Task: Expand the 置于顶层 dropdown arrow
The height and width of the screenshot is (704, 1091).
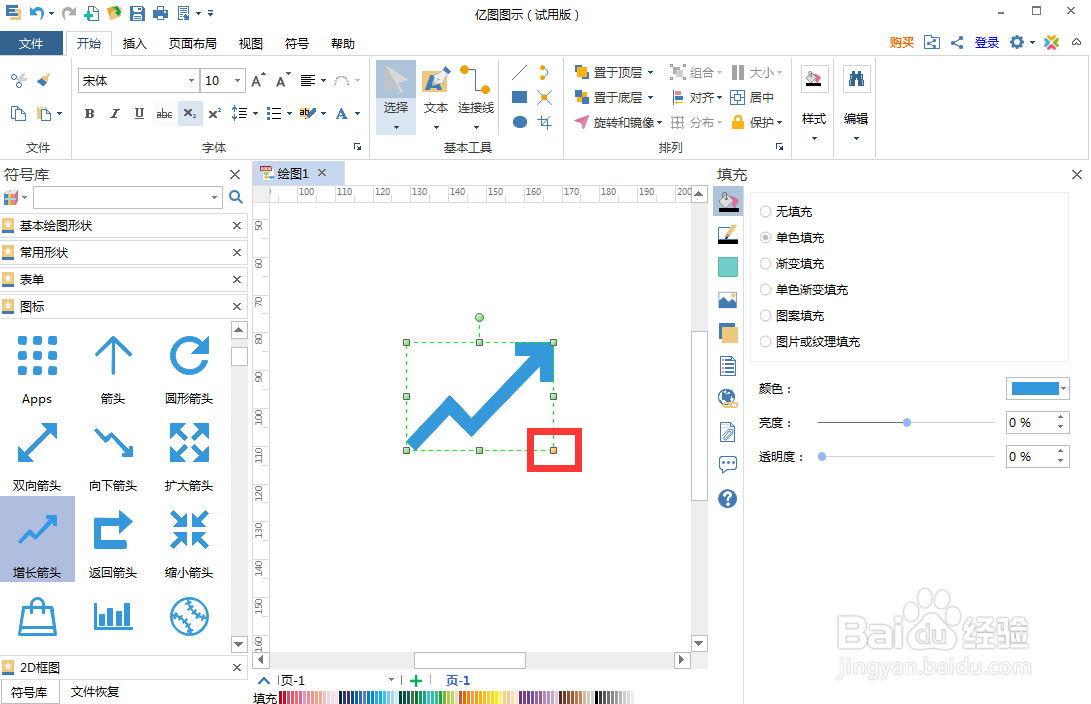Action: (x=651, y=72)
